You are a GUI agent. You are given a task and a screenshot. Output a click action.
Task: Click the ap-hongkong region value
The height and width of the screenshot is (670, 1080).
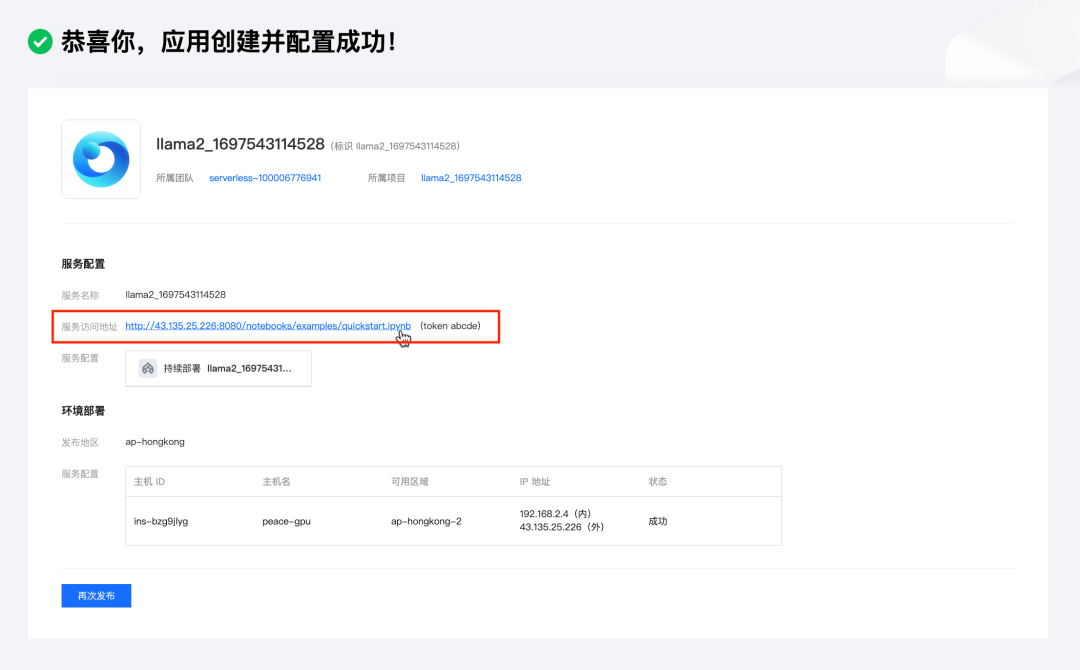[155, 442]
